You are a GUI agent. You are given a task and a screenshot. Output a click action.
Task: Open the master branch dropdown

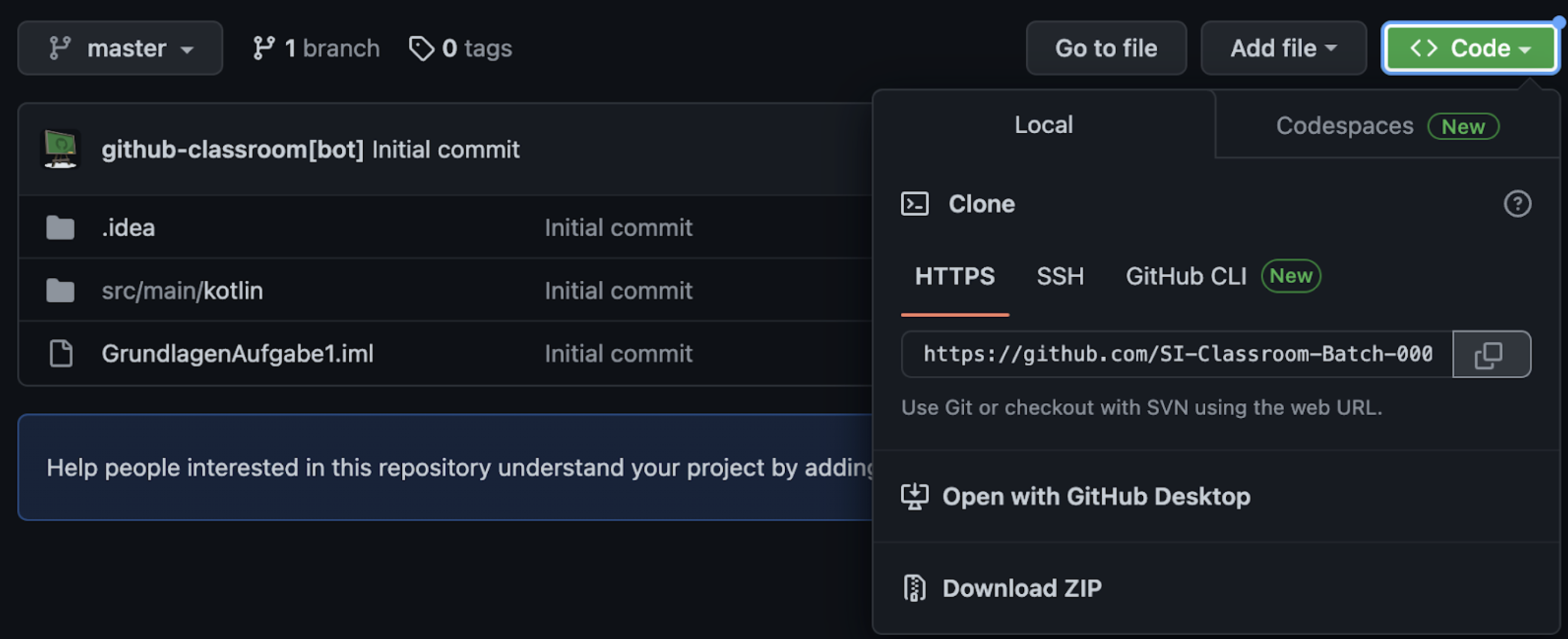(x=120, y=48)
